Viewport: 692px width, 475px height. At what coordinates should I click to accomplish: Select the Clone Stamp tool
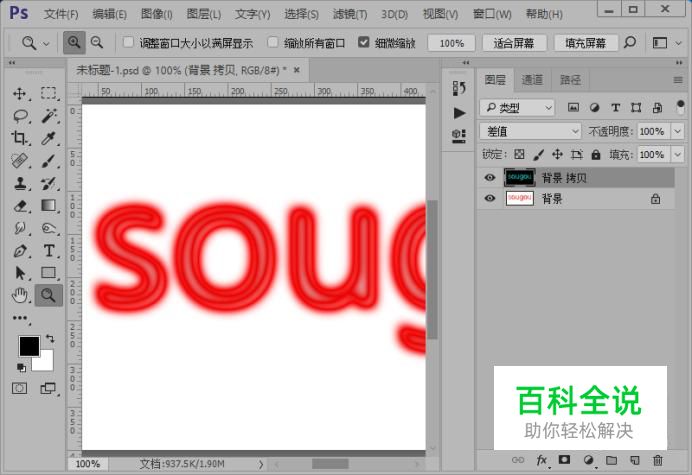click(19, 183)
